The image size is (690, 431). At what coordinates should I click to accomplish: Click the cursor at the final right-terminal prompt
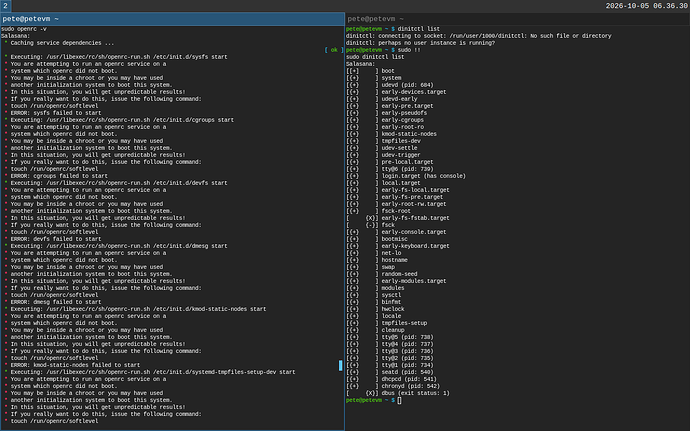click(x=399, y=400)
